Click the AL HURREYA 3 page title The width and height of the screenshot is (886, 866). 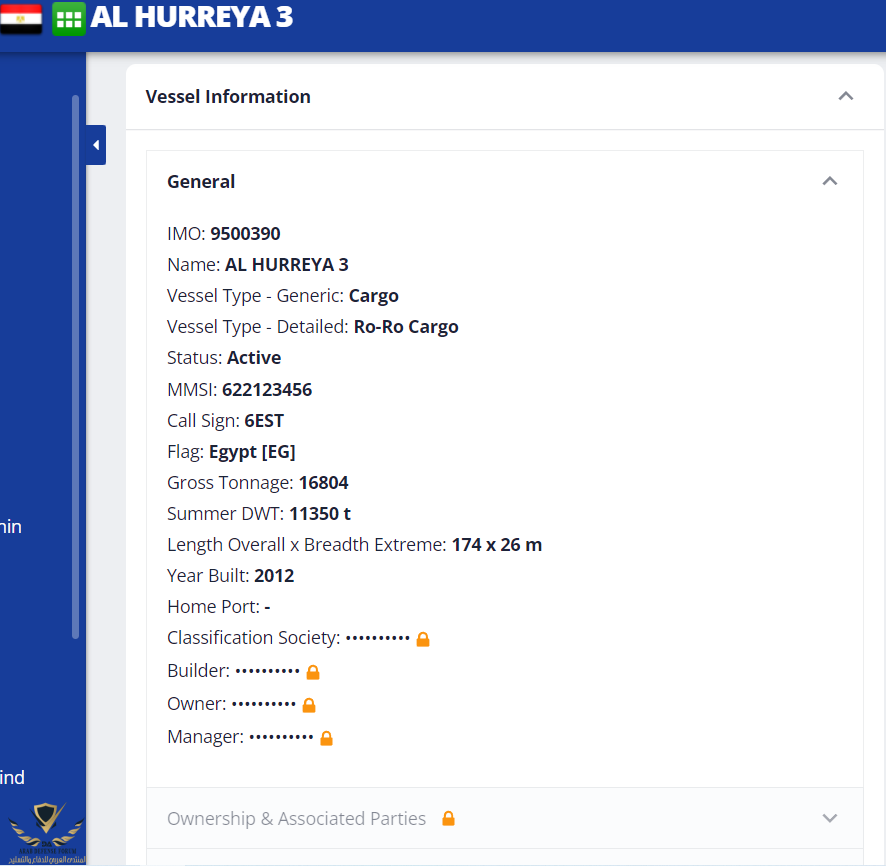point(191,17)
